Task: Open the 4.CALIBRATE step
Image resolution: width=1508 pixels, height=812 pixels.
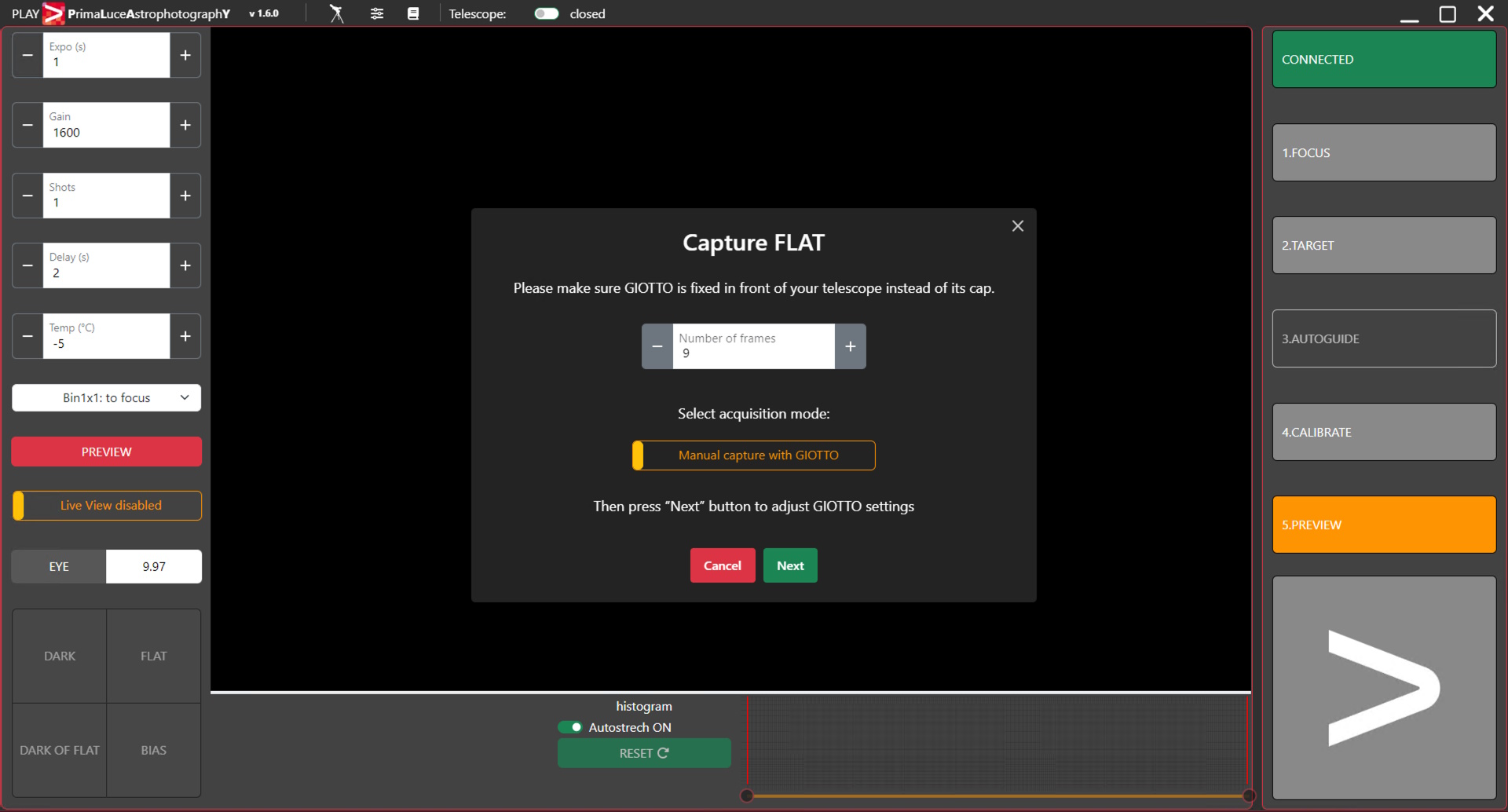Action: coord(1384,432)
